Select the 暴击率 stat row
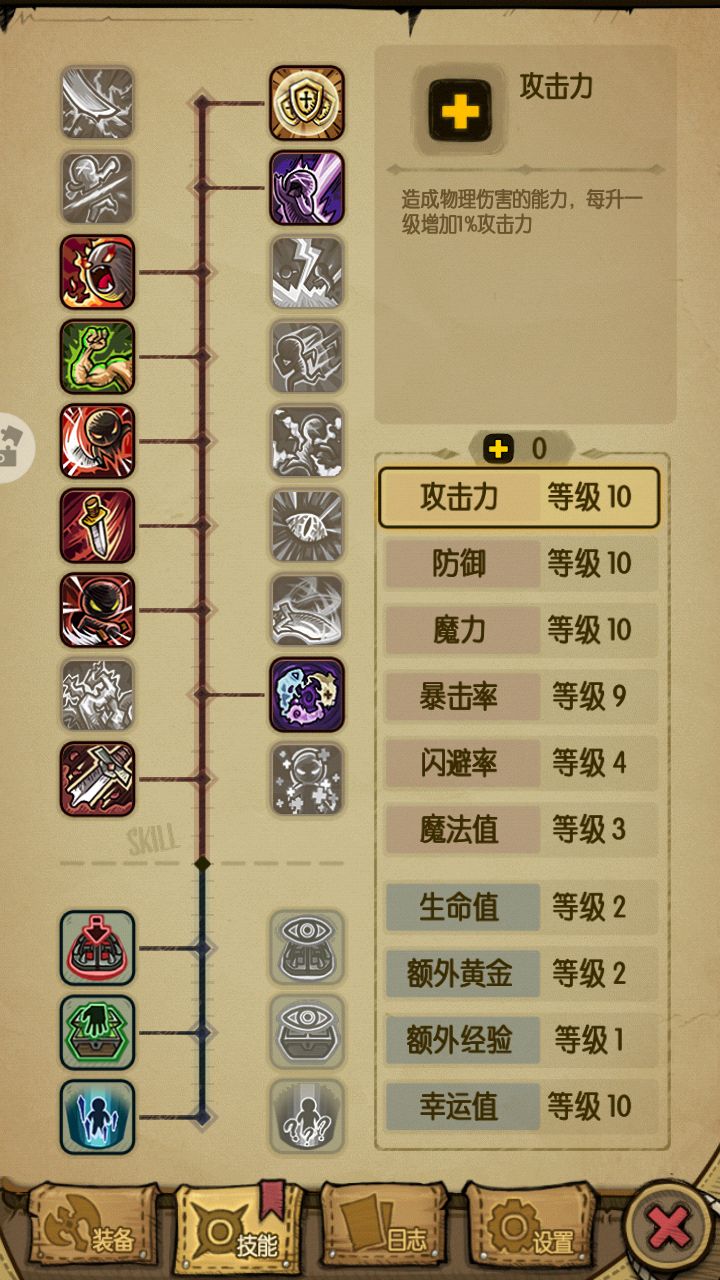Image resolution: width=720 pixels, height=1280 pixels. click(521, 697)
